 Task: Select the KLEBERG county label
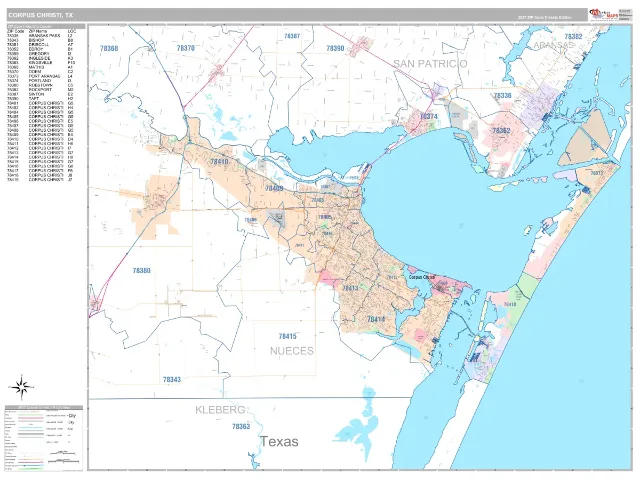[x=220, y=410]
